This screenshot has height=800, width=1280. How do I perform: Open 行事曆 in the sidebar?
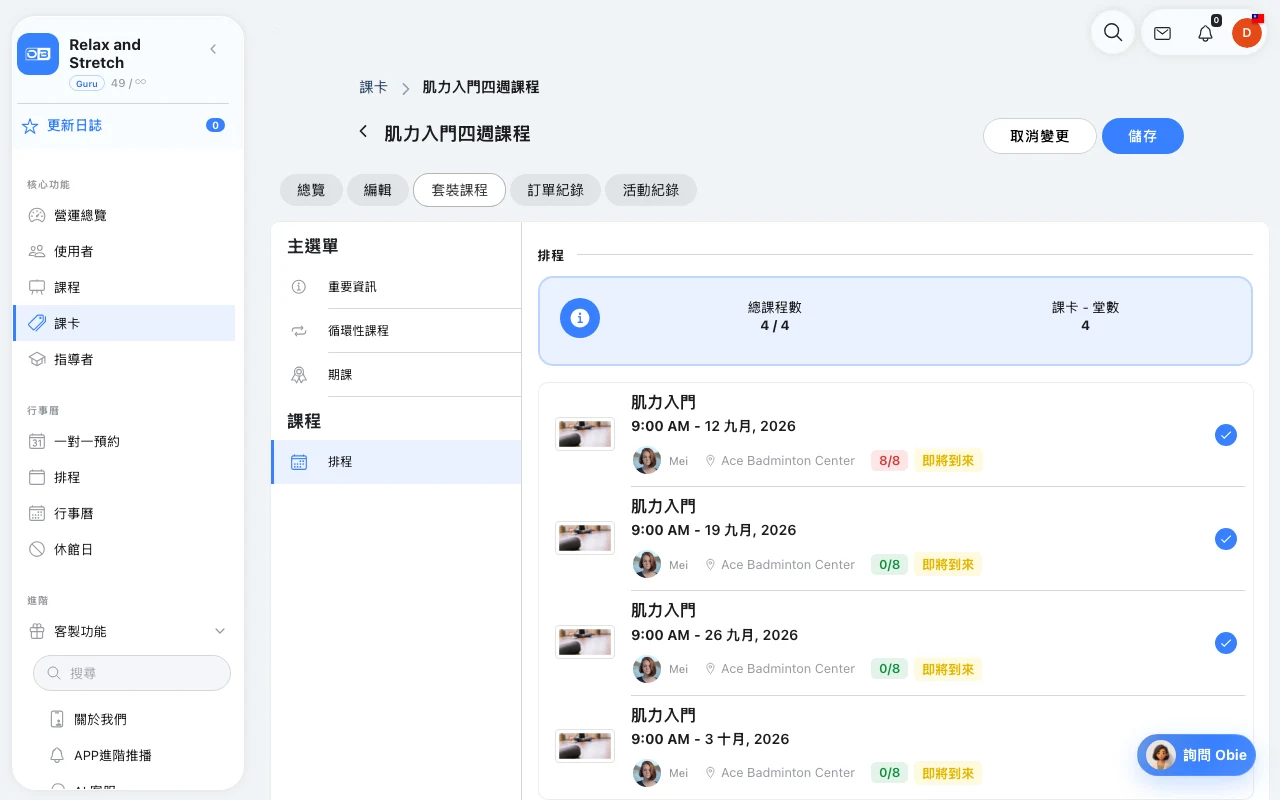point(124,513)
